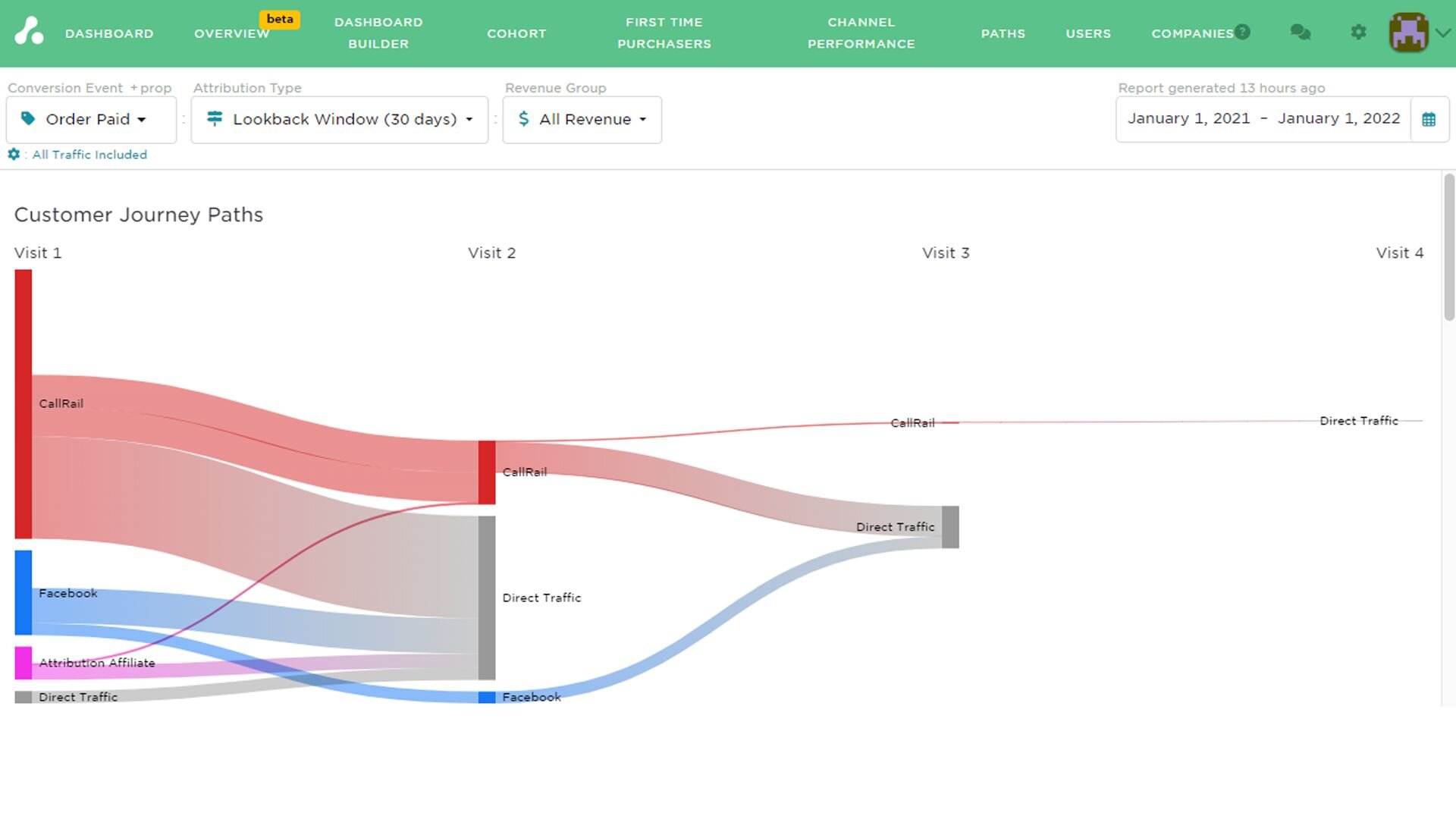Click the gear icon beside All Traffic Included
Screen dimensions: 1456x819
[x=13, y=154]
